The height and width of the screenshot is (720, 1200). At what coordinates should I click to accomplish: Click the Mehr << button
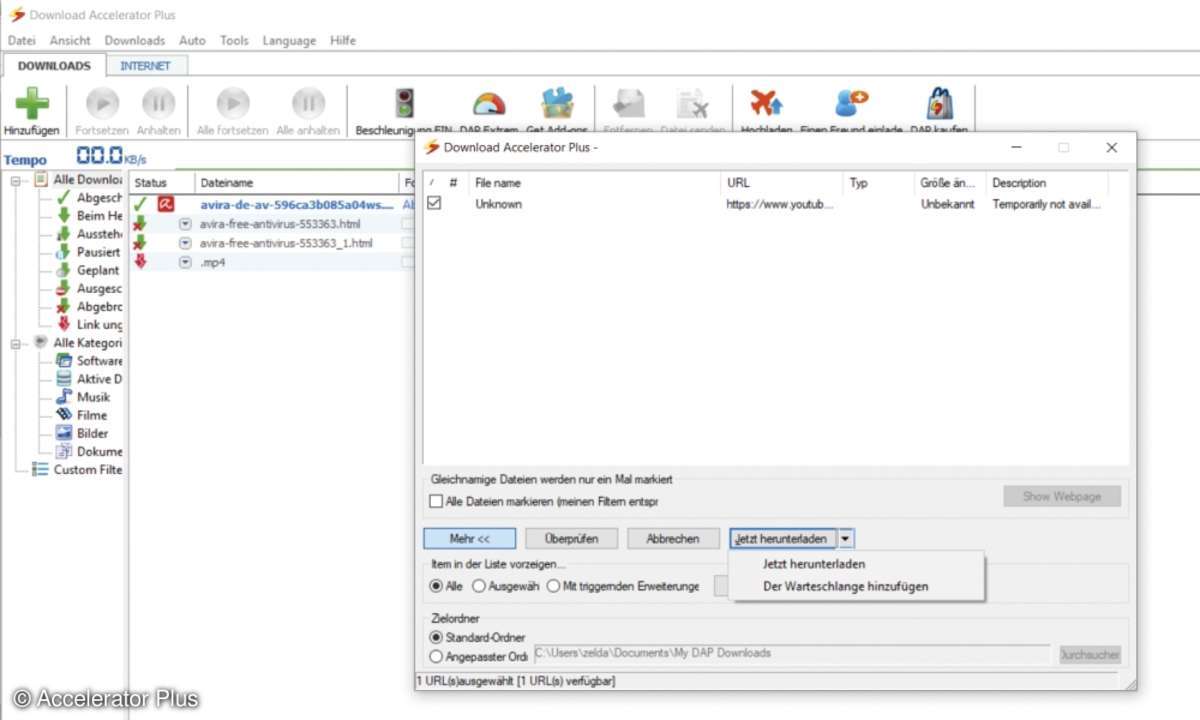pos(470,538)
